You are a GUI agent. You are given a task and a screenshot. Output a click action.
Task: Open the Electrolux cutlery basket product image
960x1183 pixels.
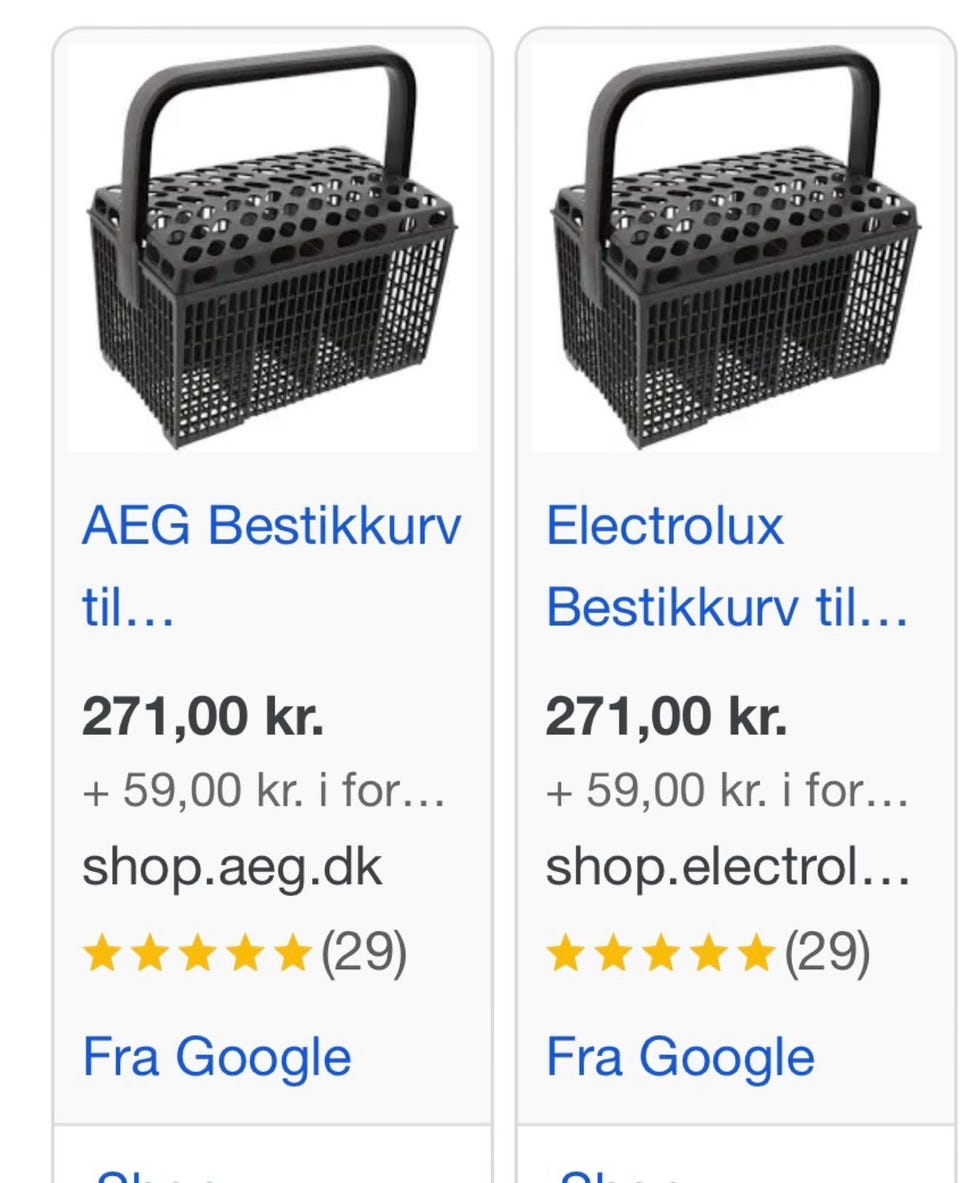[x=735, y=247]
